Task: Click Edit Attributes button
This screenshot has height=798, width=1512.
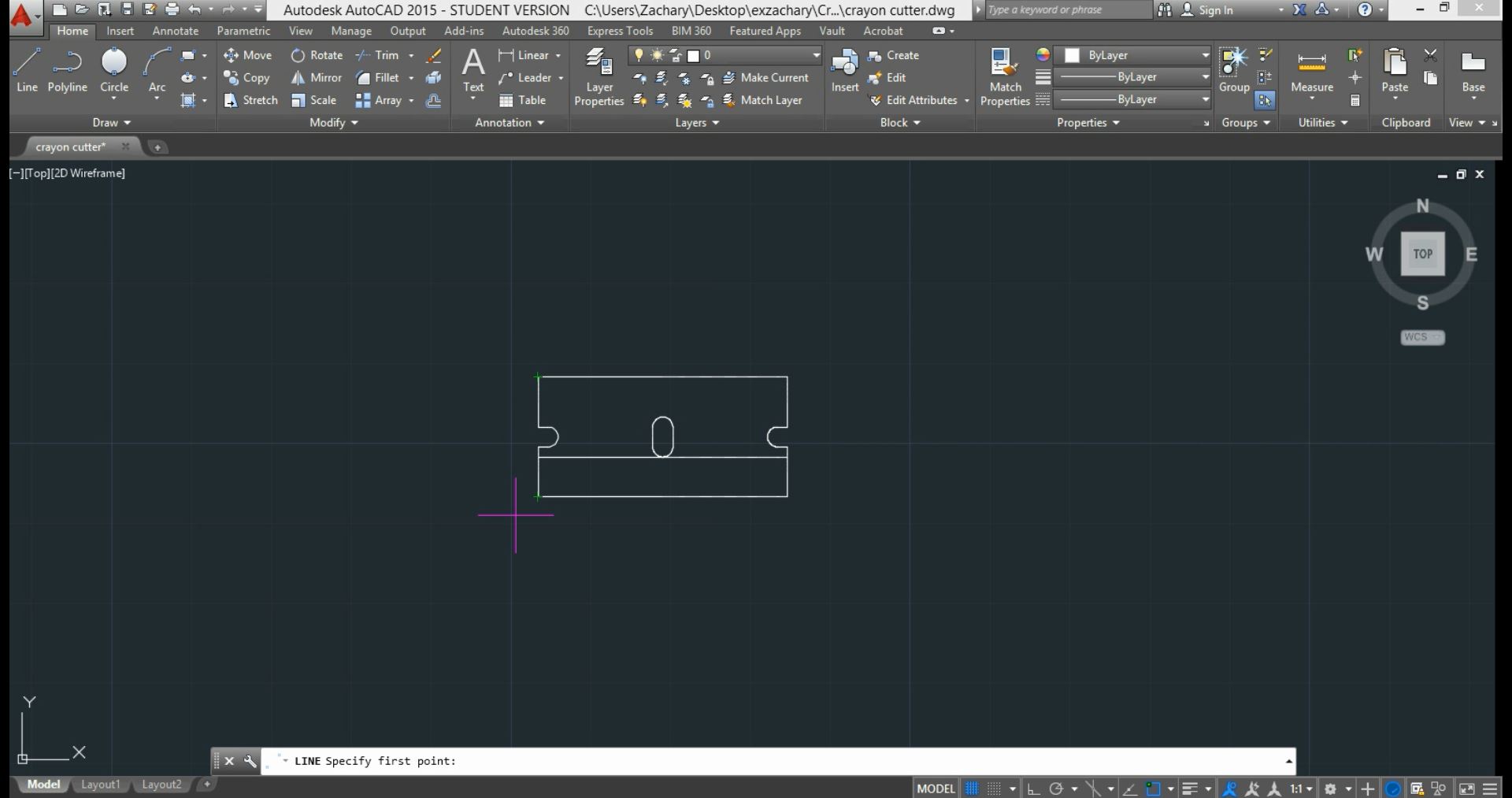Action: (913, 100)
